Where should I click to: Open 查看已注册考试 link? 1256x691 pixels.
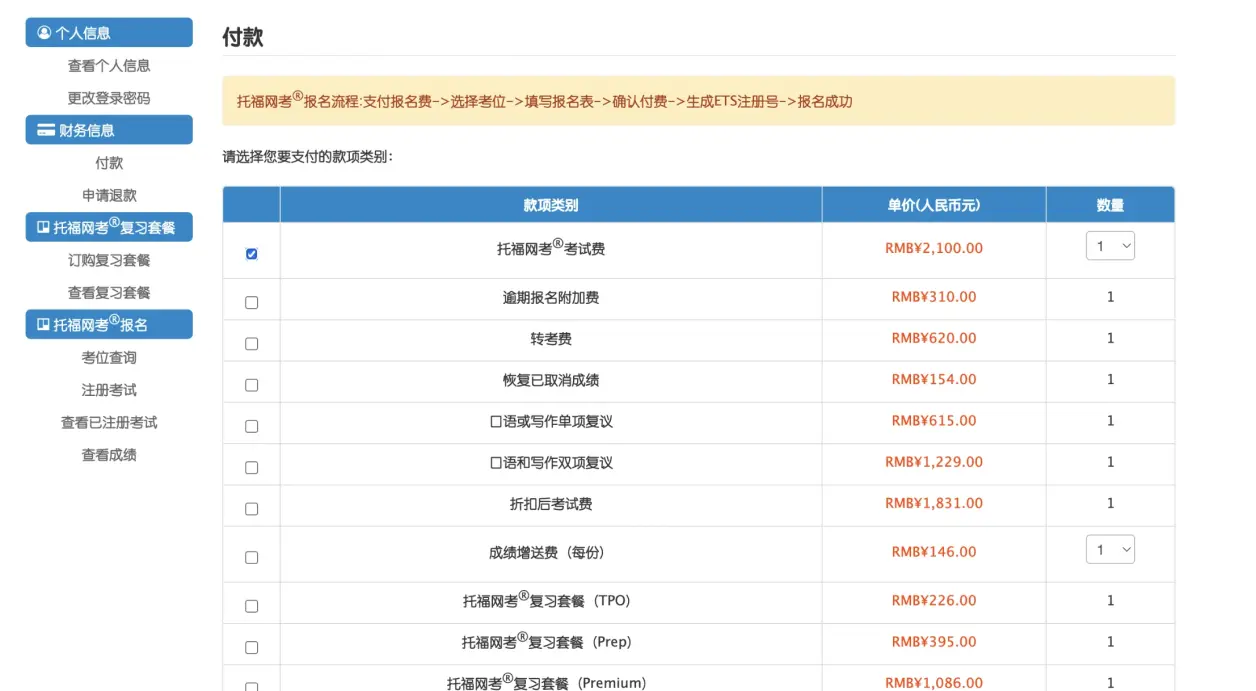tap(109, 422)
